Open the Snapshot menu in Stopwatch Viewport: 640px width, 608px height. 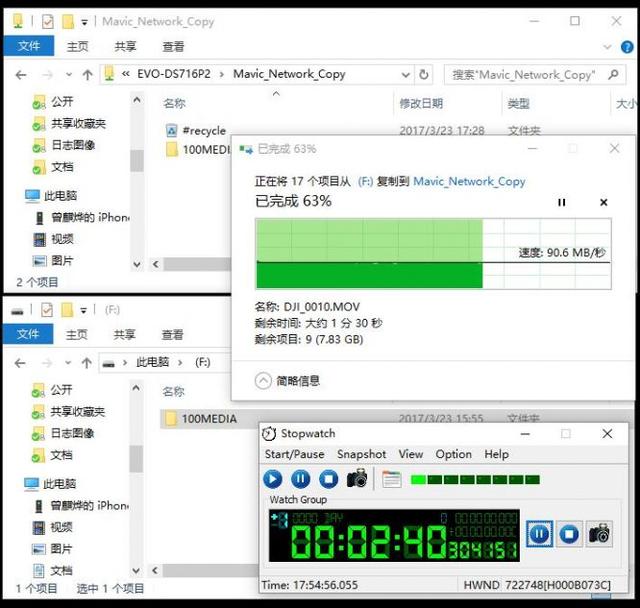point(361,454)
